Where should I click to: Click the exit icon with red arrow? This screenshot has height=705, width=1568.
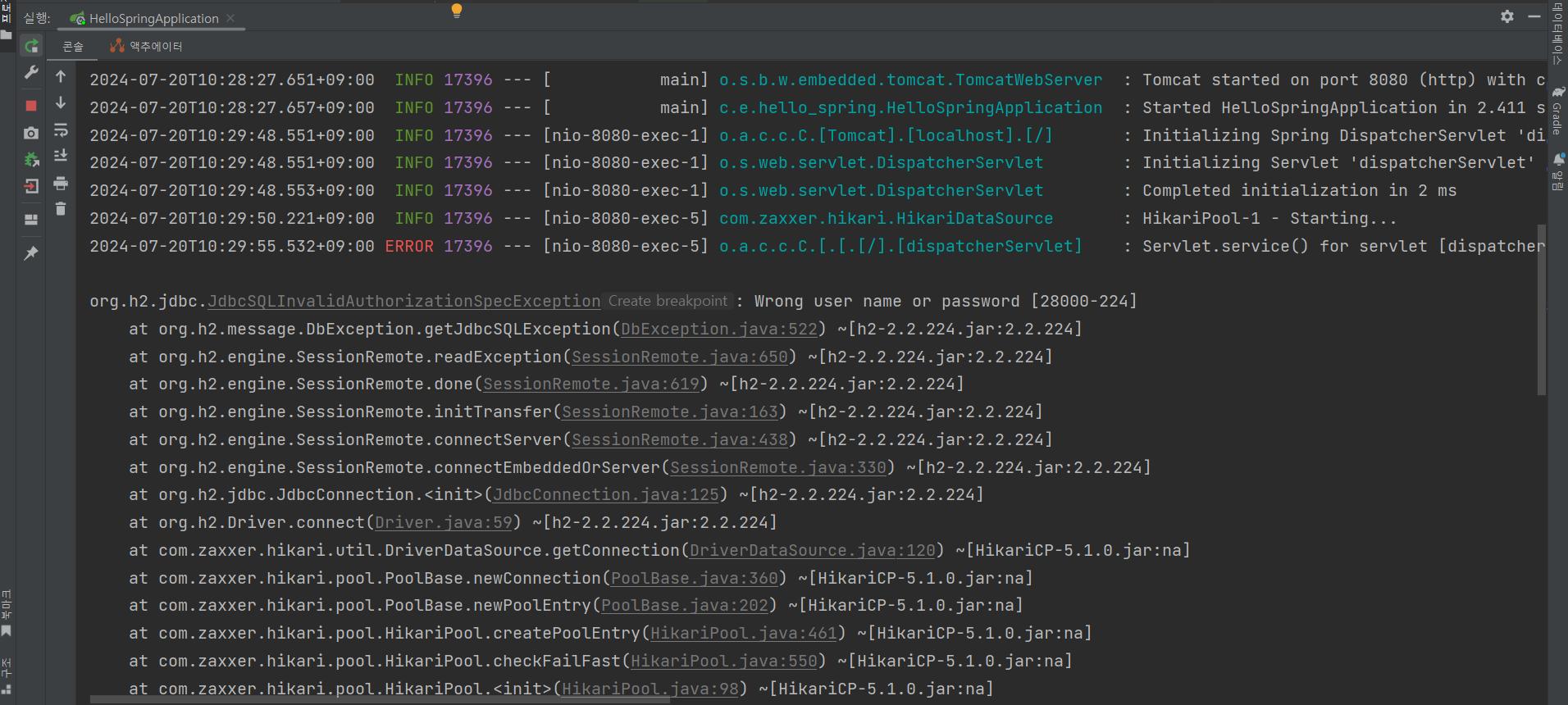(x=31, y=187)
